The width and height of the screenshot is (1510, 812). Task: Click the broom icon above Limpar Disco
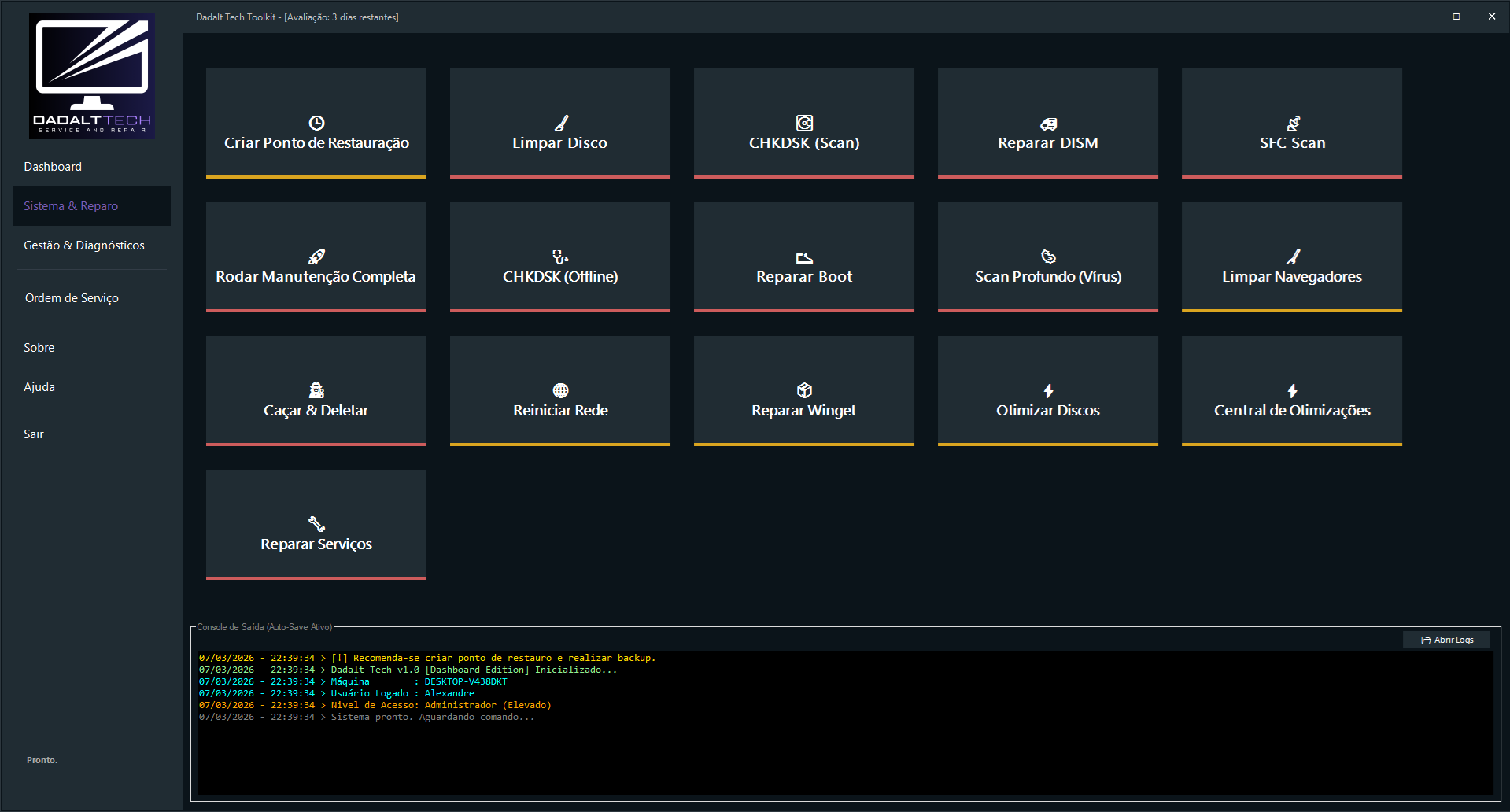[x=560, y=123]
